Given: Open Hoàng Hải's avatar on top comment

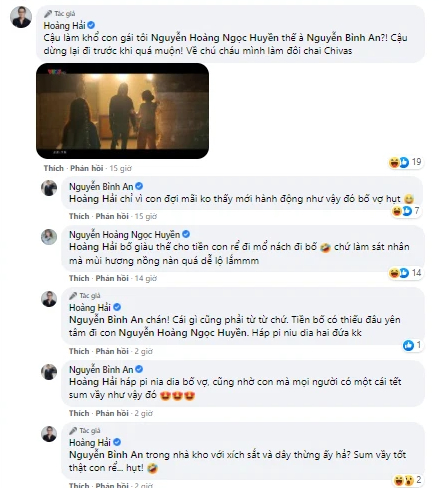Looking at the screenshot, I should coord(21,17).
